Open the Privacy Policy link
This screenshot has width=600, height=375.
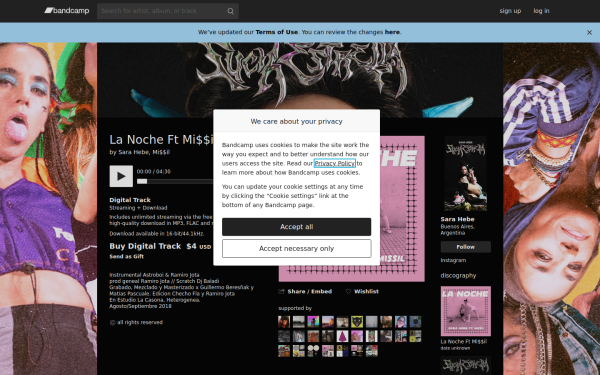click(334, 163)
